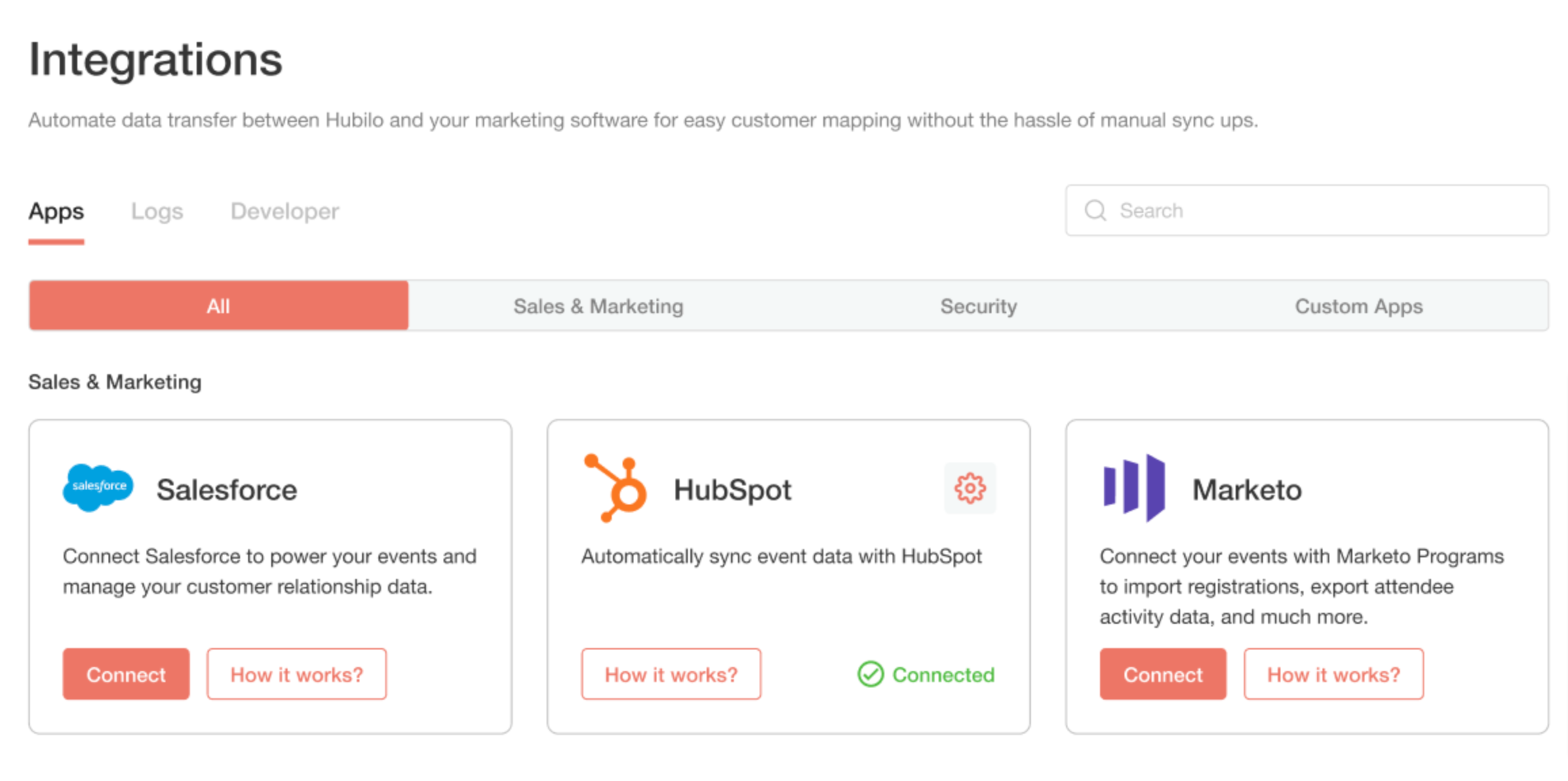Click the HubSpot card title
The image size is (1568, 781).
(732, 489)
